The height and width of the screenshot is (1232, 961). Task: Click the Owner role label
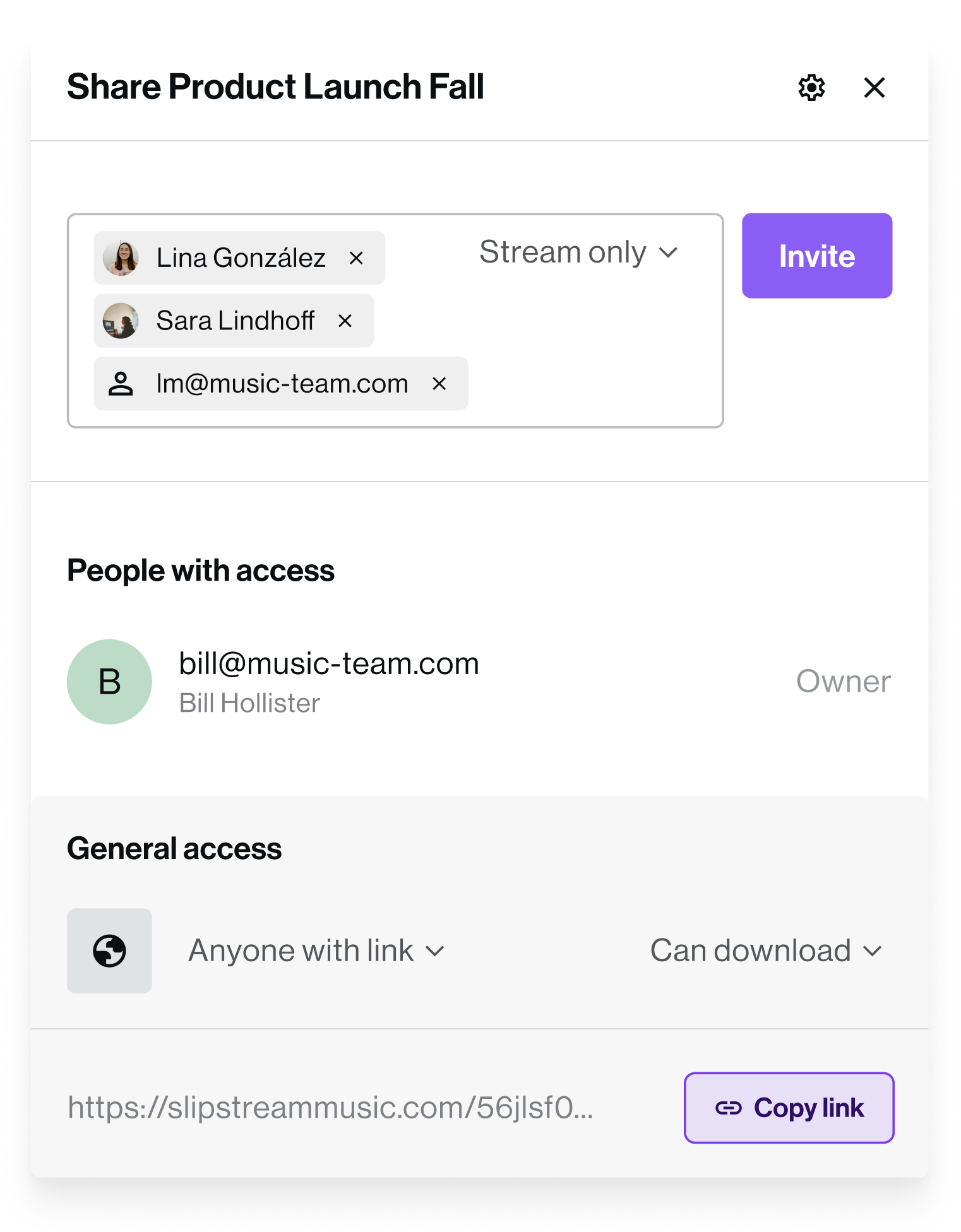click(843, 682)
